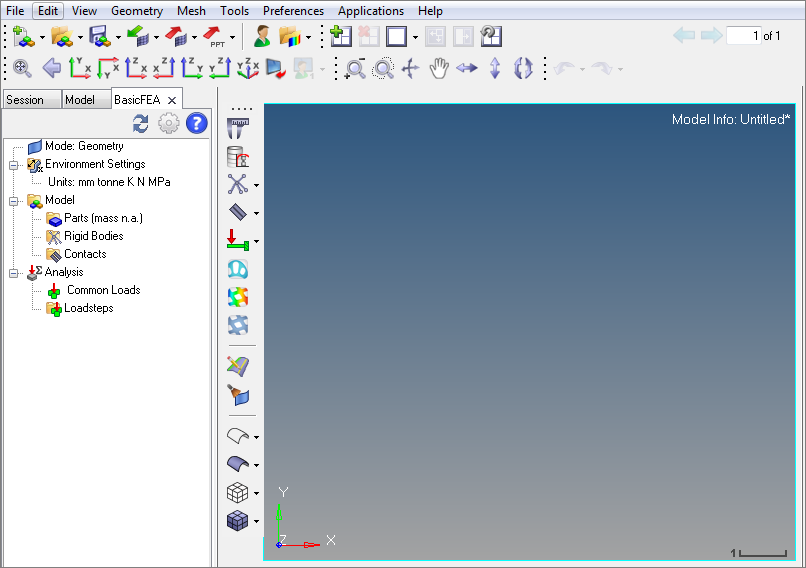Open dropdown beside shaded mesh cube
Viewport: 806px width, 568px height.
[x=256, y=521]
